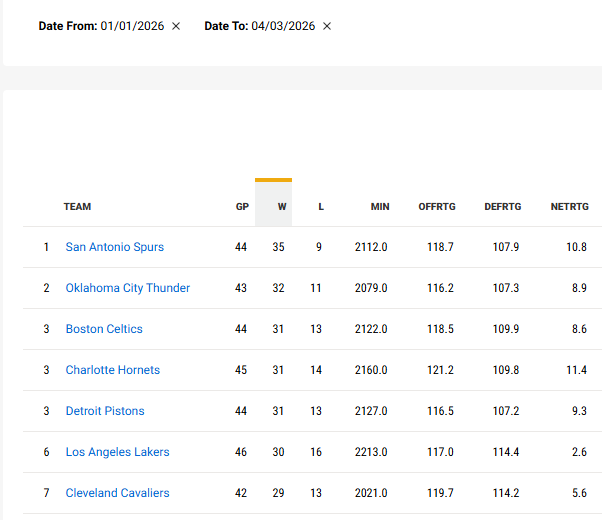
Task: Select Pistons defensive rating 107.2
Action: click(x=506, y=411)
